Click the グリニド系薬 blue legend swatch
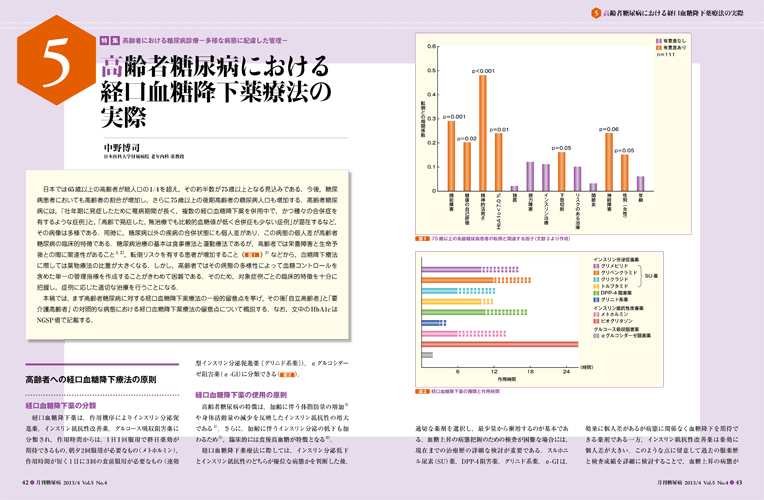The width and height of the screenshot is (764, 500). click(596, 299)
